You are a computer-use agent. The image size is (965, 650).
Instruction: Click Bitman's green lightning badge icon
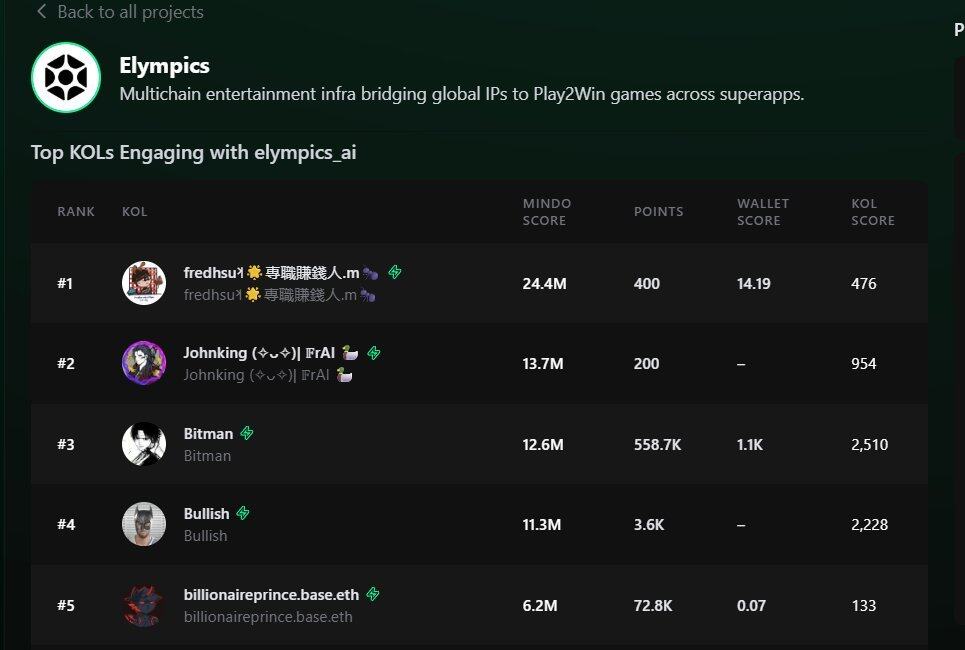click(x=247, y=433)
